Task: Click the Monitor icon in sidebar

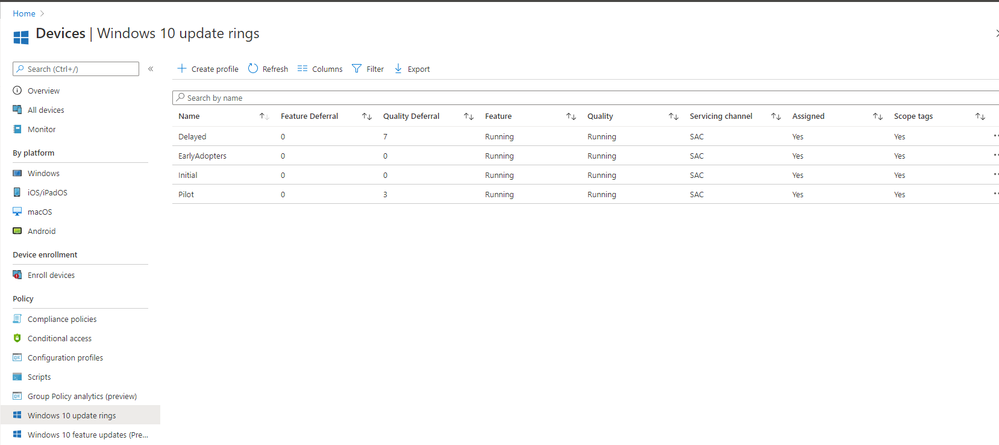Action: click(x=18, y=129)
